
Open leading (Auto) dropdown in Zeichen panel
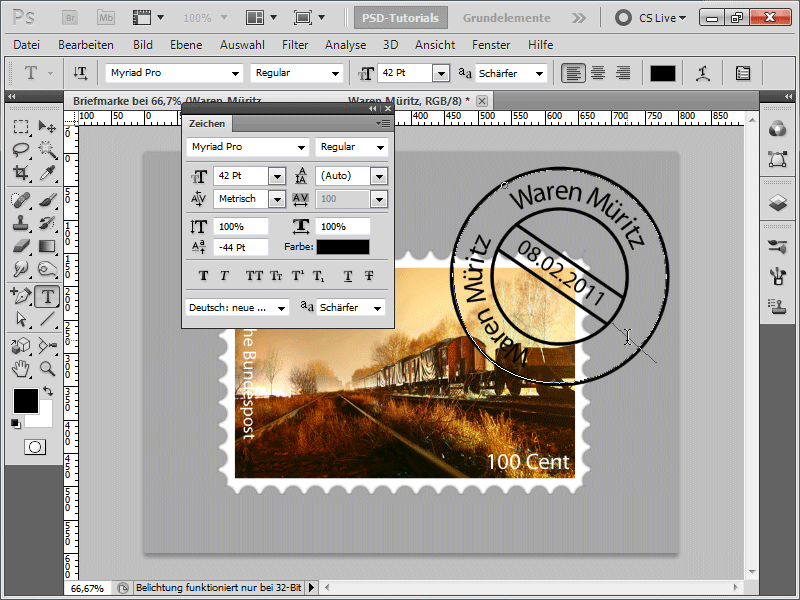tap(379, 177)
